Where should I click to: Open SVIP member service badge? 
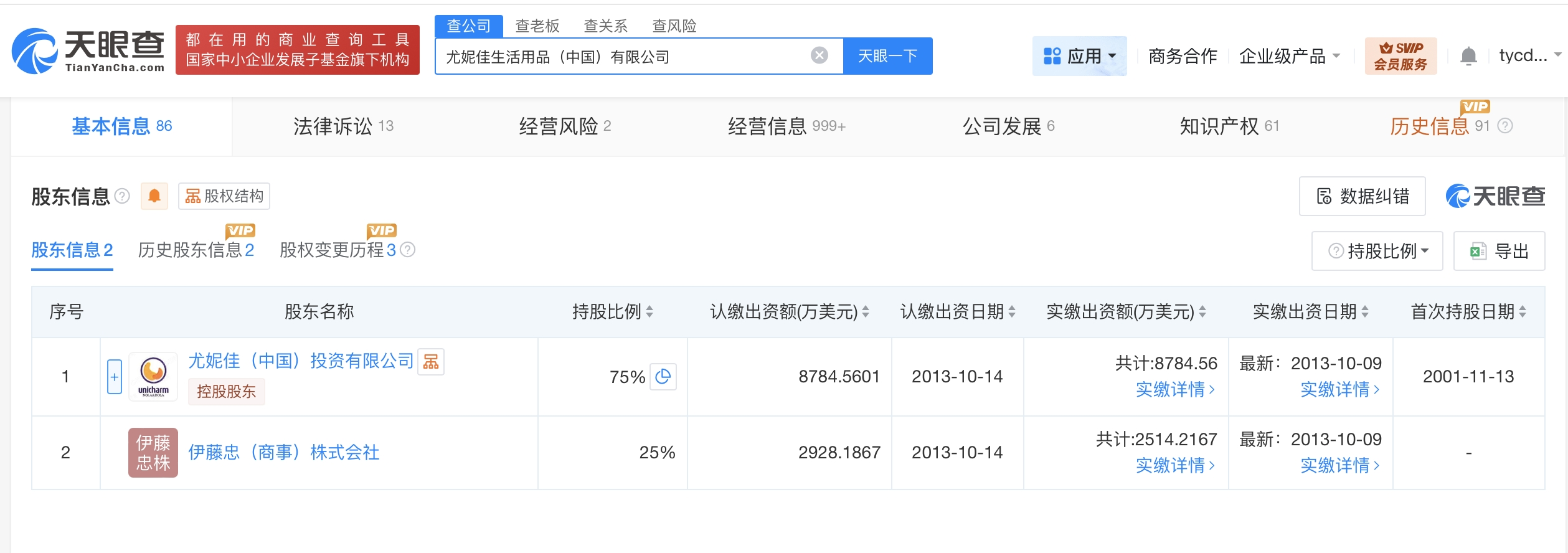click(1400, 56)
